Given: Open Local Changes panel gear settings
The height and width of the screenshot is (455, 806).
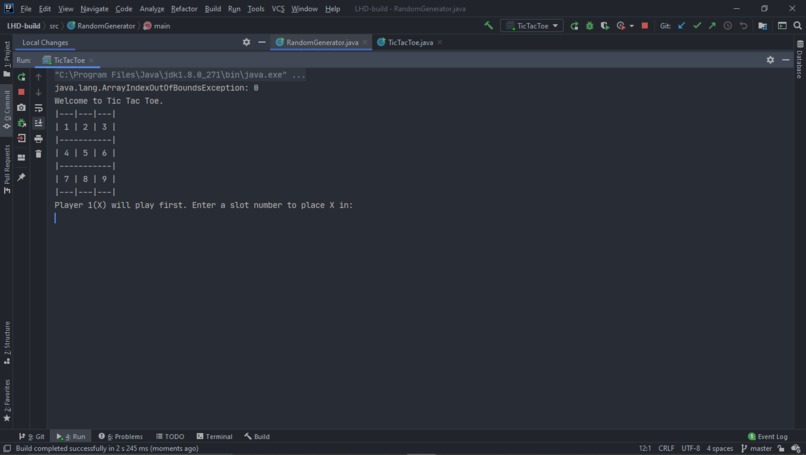Looking at the screenshot, I should (246, 42).
